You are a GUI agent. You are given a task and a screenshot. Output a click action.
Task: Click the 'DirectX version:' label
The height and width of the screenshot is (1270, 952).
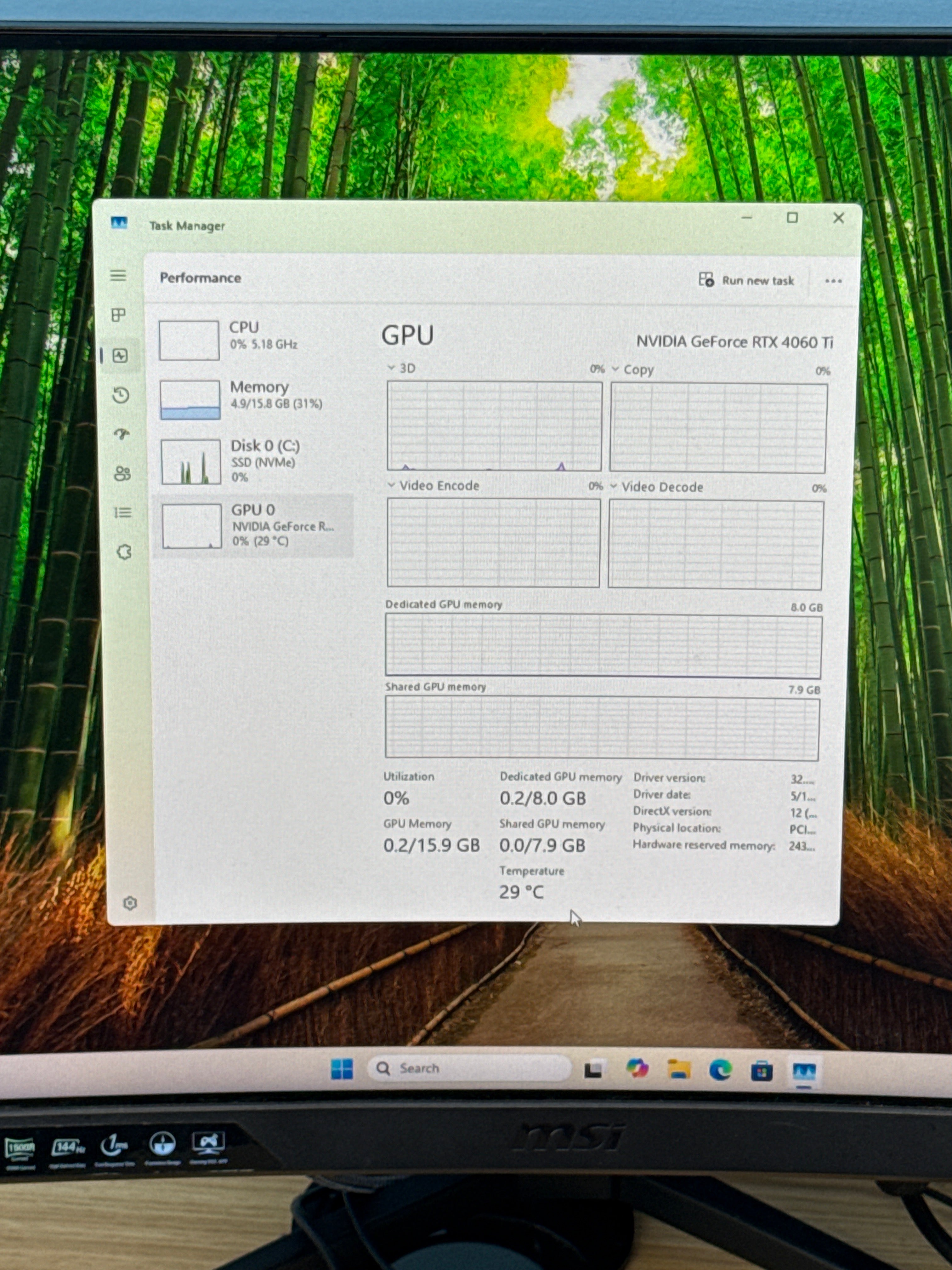pyautogui.click(x=672, y=811)
